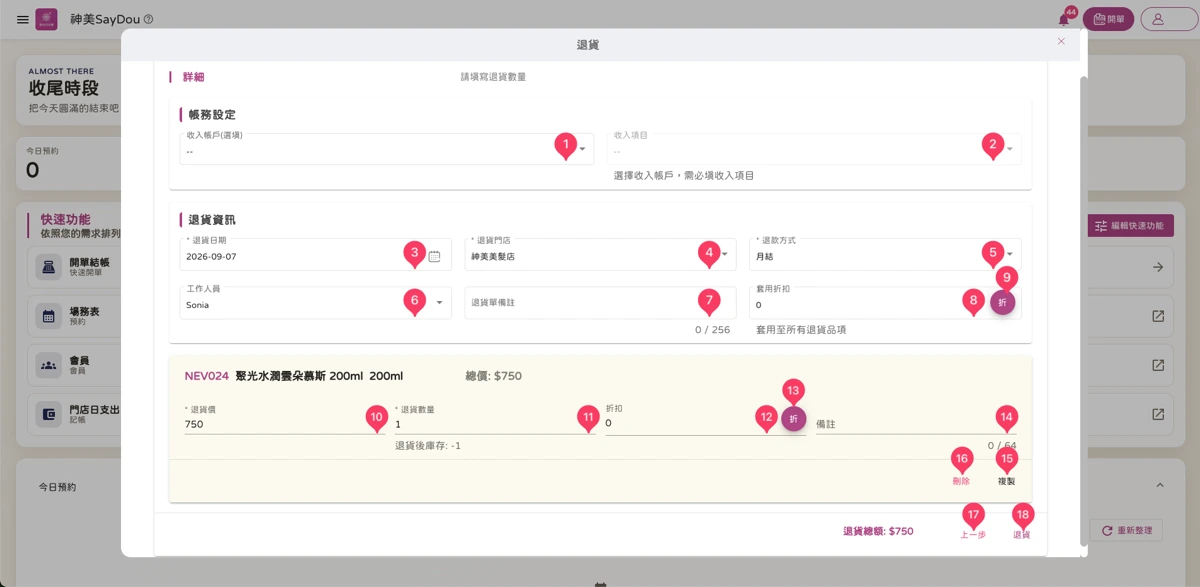The image size is (1200, 587).
Task: Click the 折 button in the NEV024 item row
Action: [793, 419]
